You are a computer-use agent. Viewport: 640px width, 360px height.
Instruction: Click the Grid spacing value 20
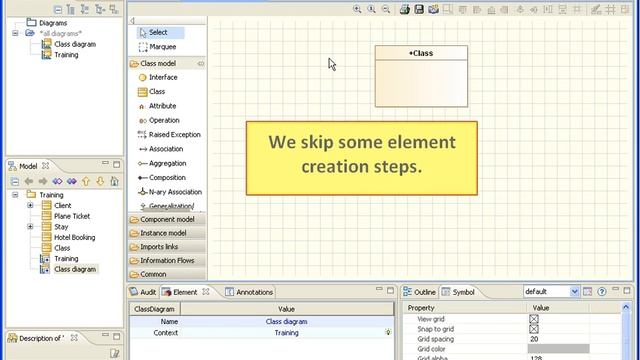[x=534, y=339]
